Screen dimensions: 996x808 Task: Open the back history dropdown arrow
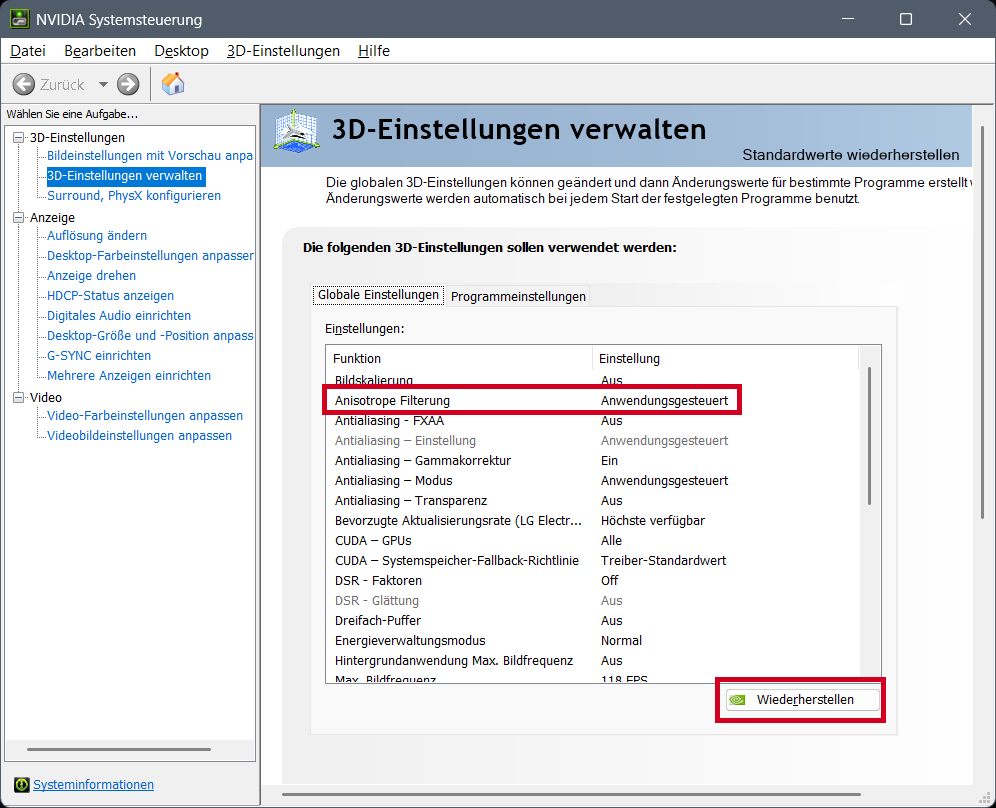pos(103,84)
